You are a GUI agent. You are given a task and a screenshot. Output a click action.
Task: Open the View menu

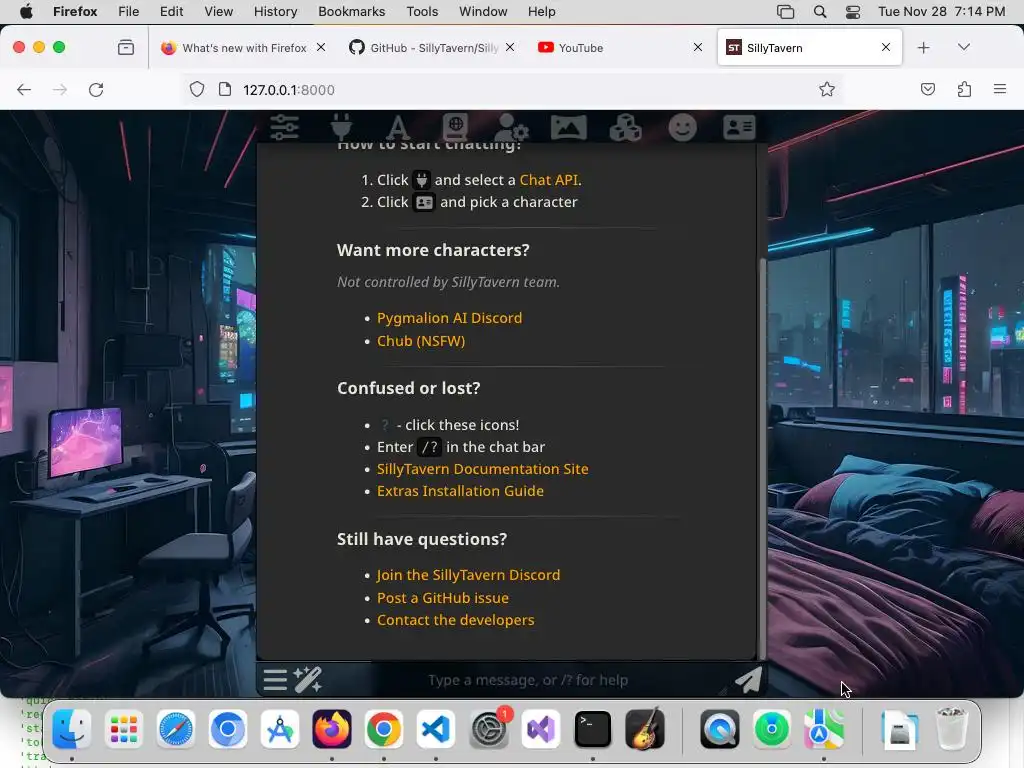tap(218, 12)
